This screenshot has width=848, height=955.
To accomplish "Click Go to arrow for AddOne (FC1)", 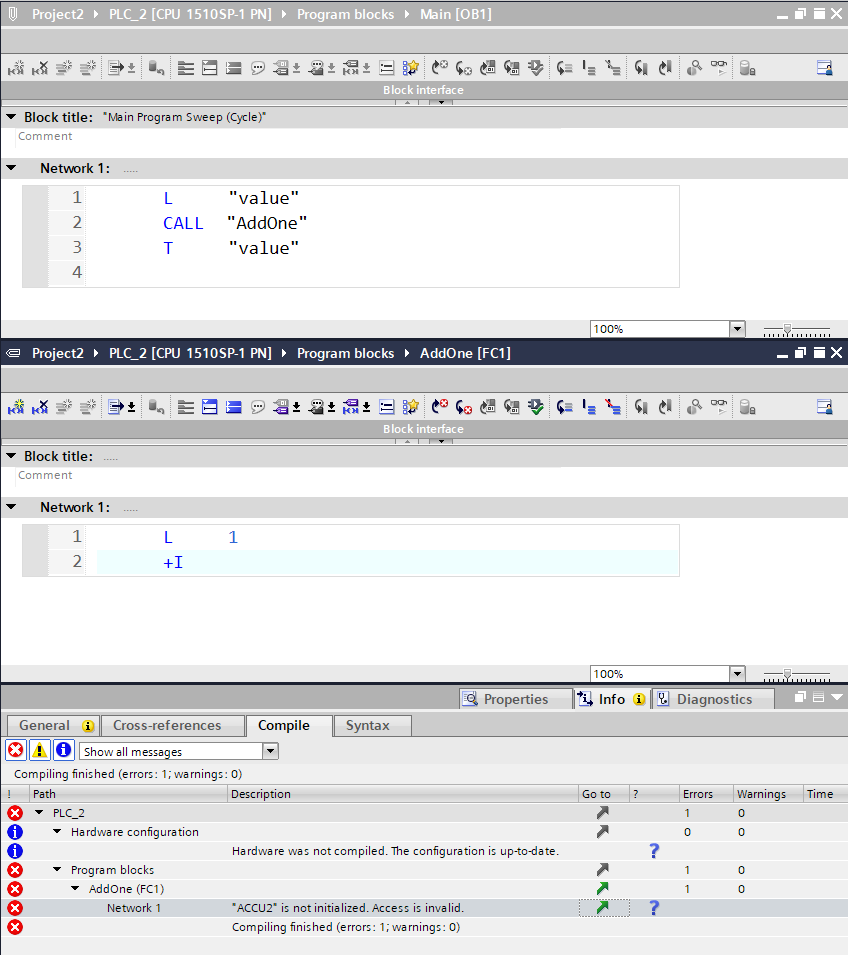I will 602,889.
